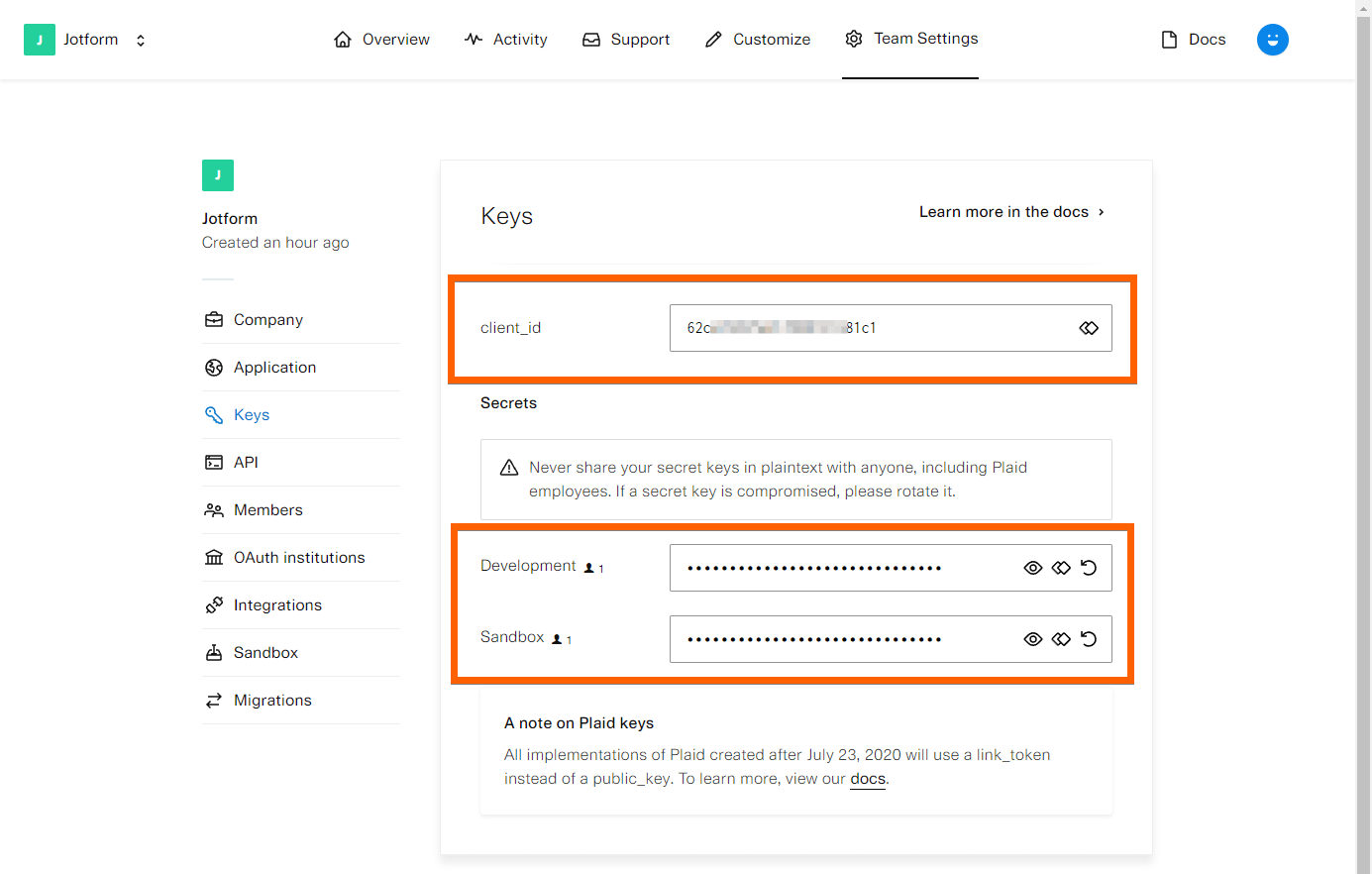Click inside the client_id field
The width and height of the screenshot is (1372, 874).
pyautogui.click(x=872, y=328)
